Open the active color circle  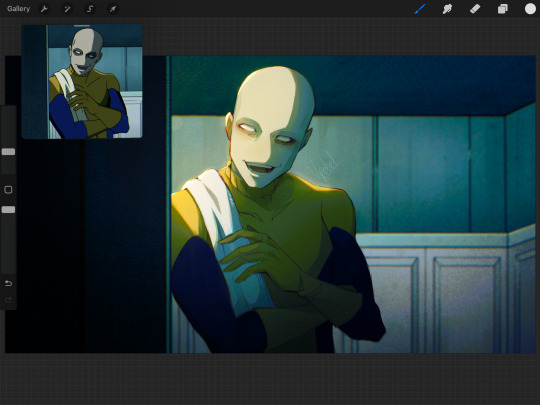(530, 9)
